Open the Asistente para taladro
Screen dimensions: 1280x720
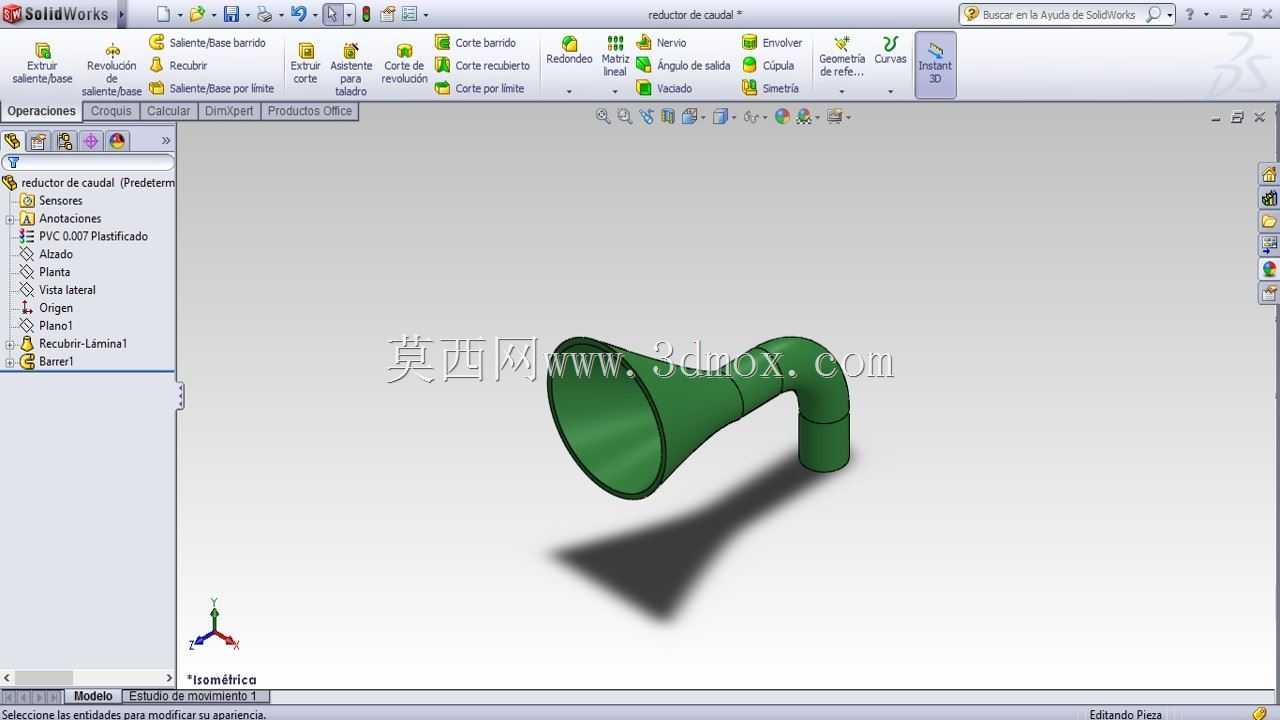(351, 69)
